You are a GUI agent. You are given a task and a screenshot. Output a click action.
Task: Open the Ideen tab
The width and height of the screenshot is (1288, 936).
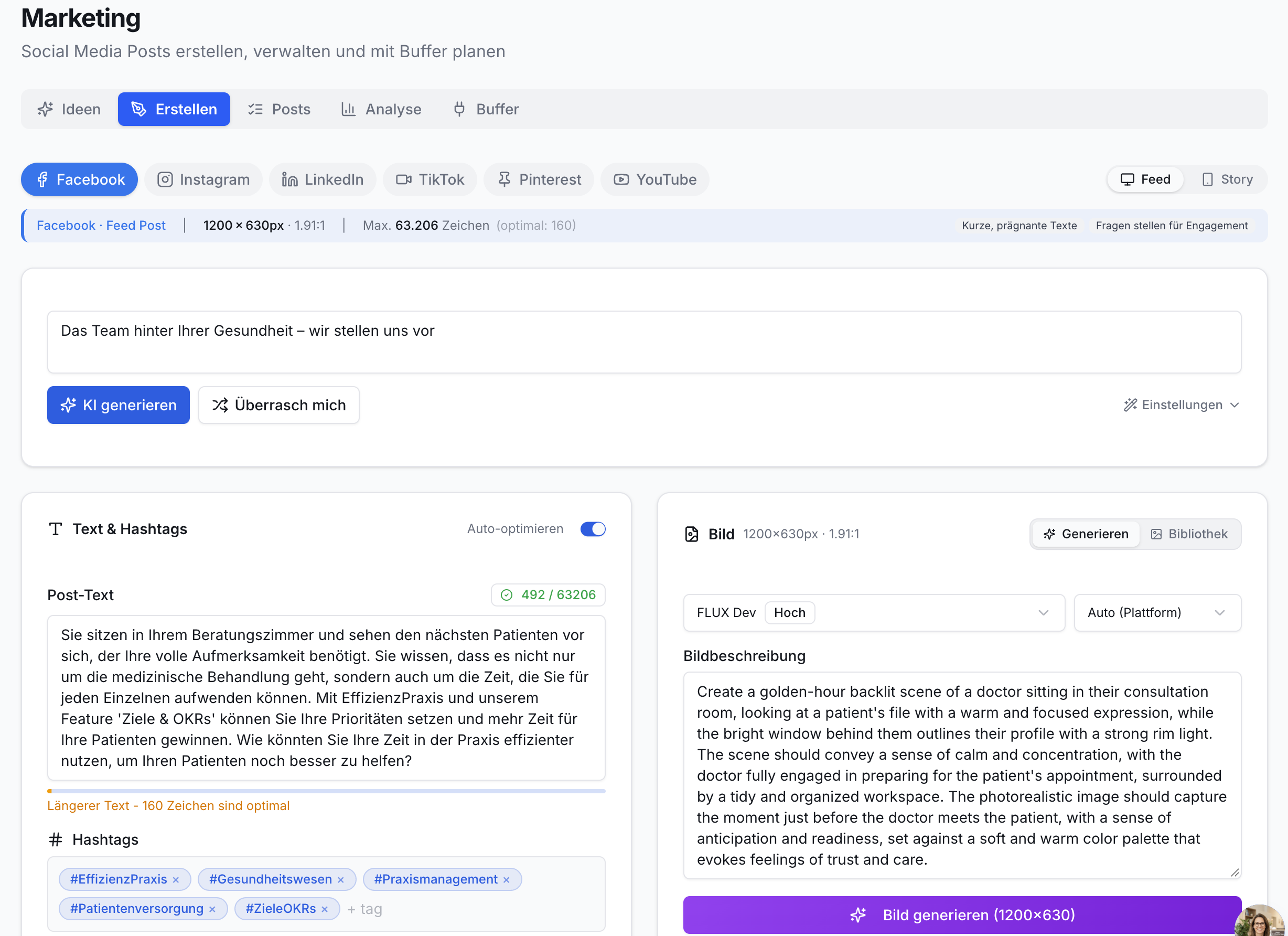(x=69, y=109)
